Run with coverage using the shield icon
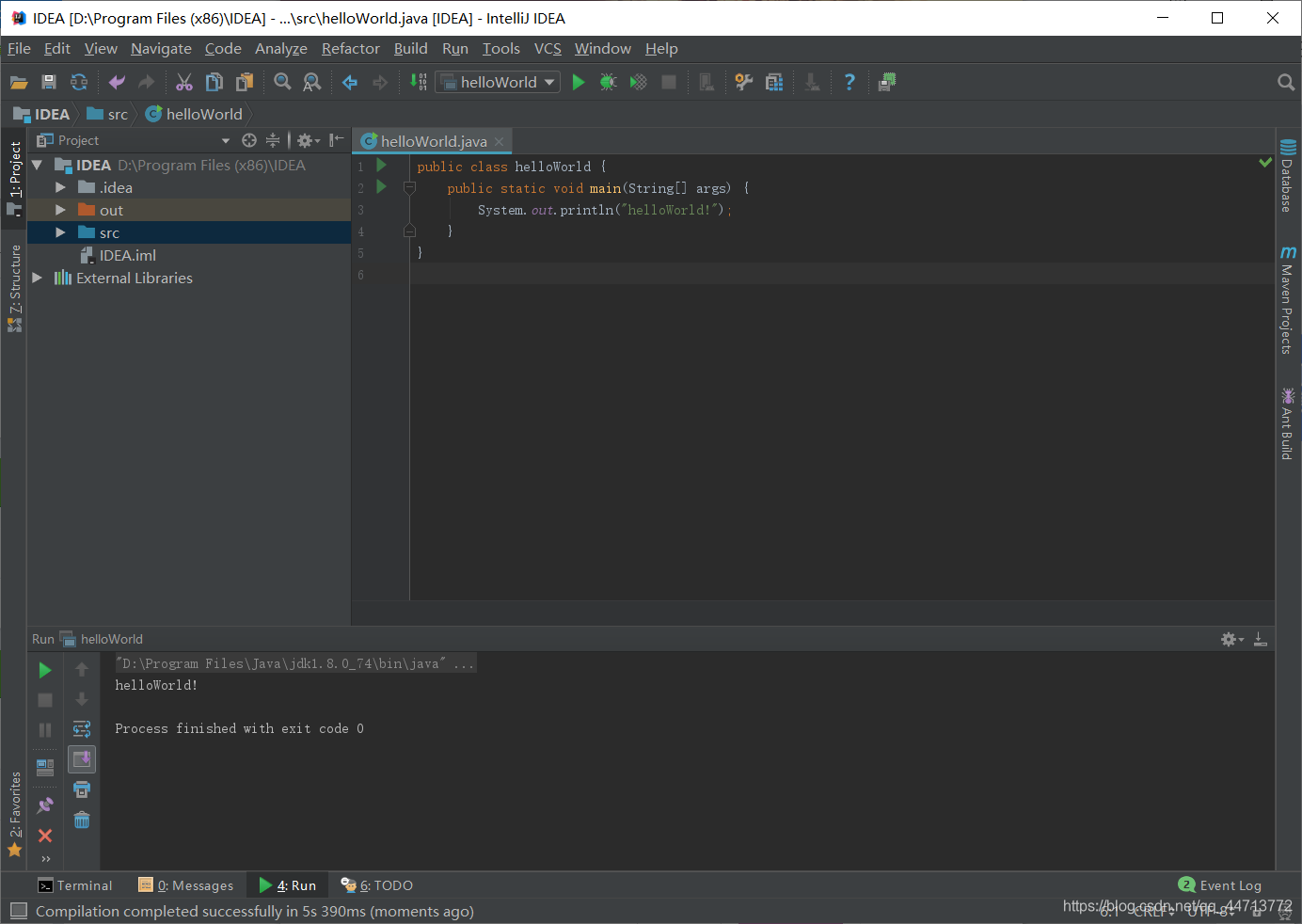 point(639,83)
